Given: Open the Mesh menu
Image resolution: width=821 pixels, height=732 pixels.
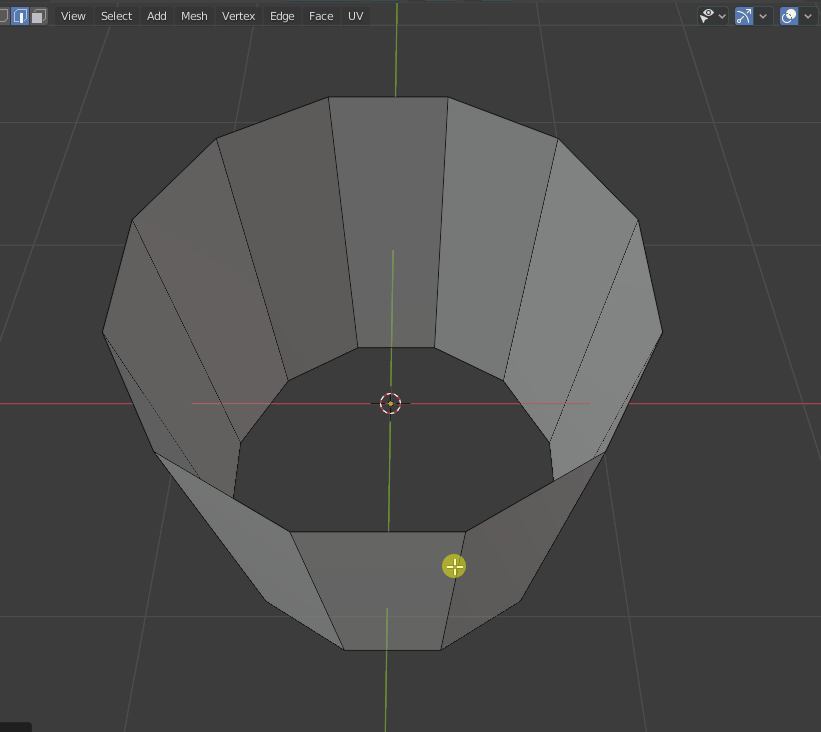Looking at the screenshot, I should (x=194, y=16).
